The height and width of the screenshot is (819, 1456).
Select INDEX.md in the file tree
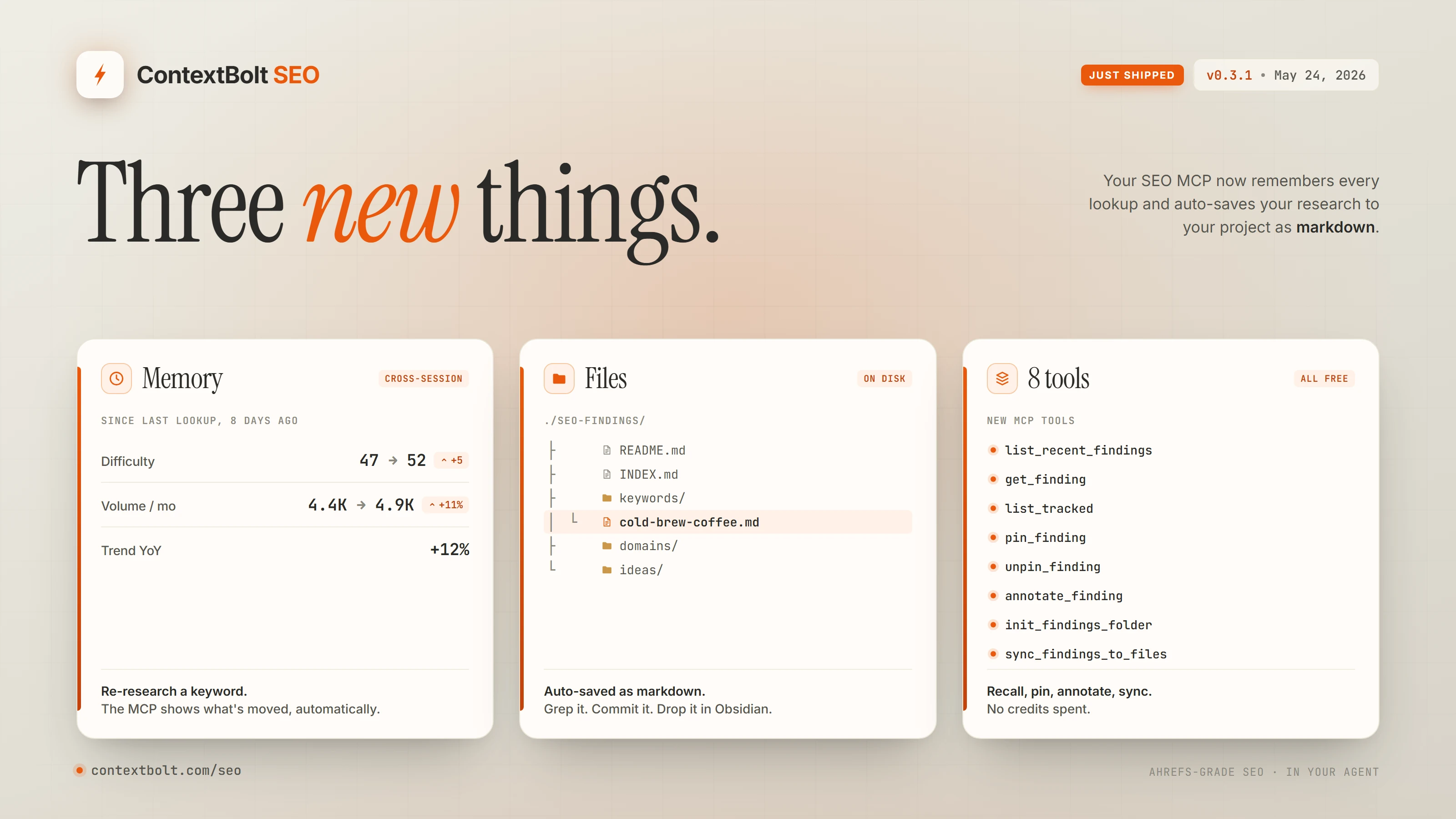click(648, 474)
